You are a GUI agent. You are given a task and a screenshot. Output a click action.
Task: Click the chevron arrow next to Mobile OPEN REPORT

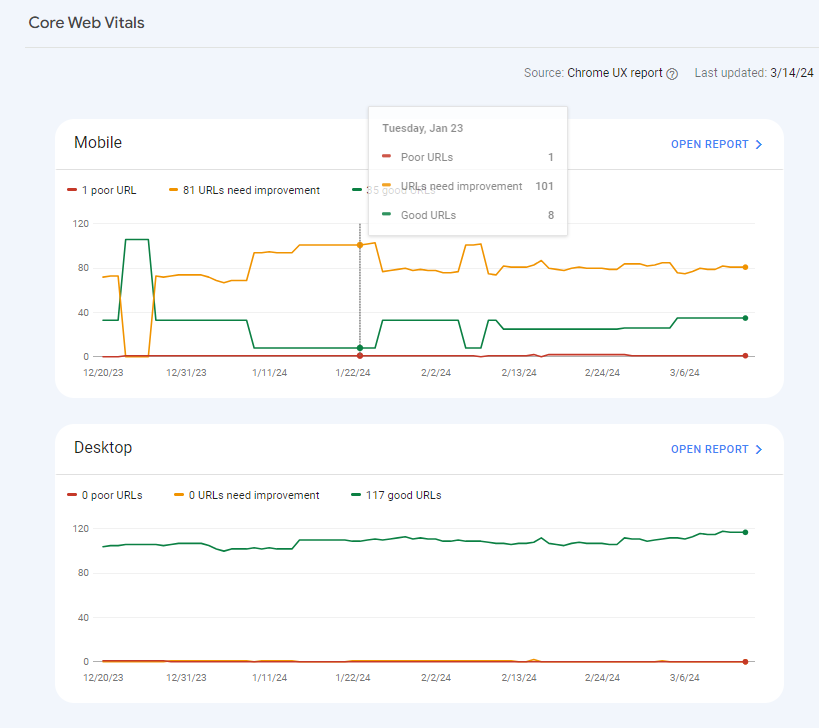[759, 145]
